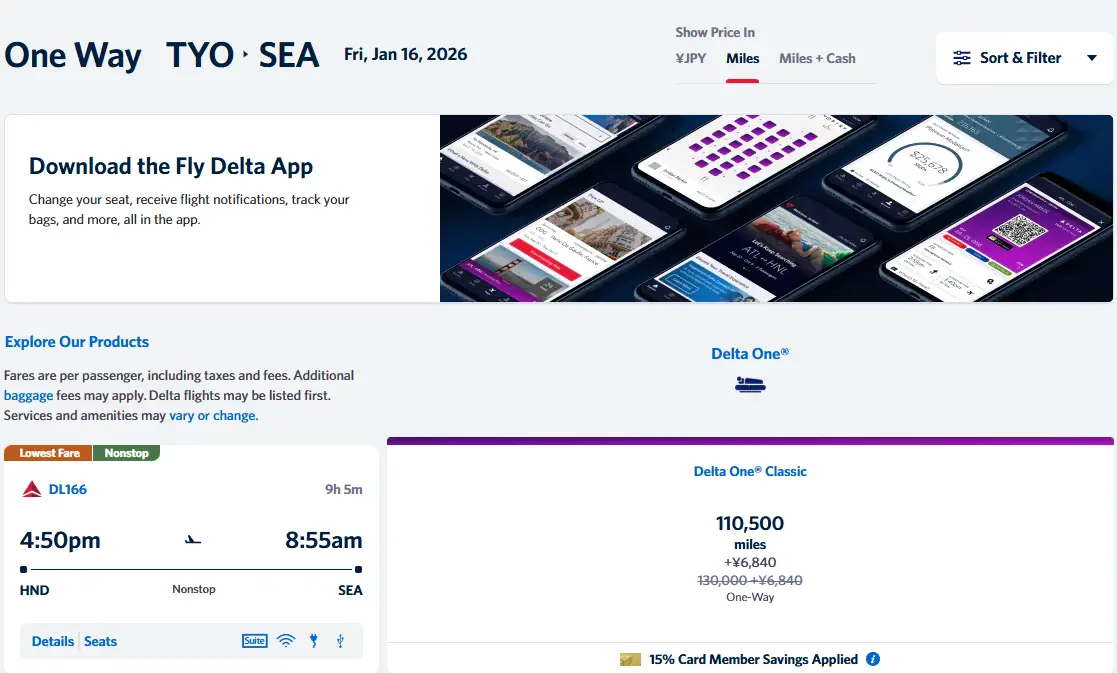The height and width of the screenshot is (673, 1117).
Task: View Details for flight DL166
Action: pyautogui.click(x=53, y=641)
